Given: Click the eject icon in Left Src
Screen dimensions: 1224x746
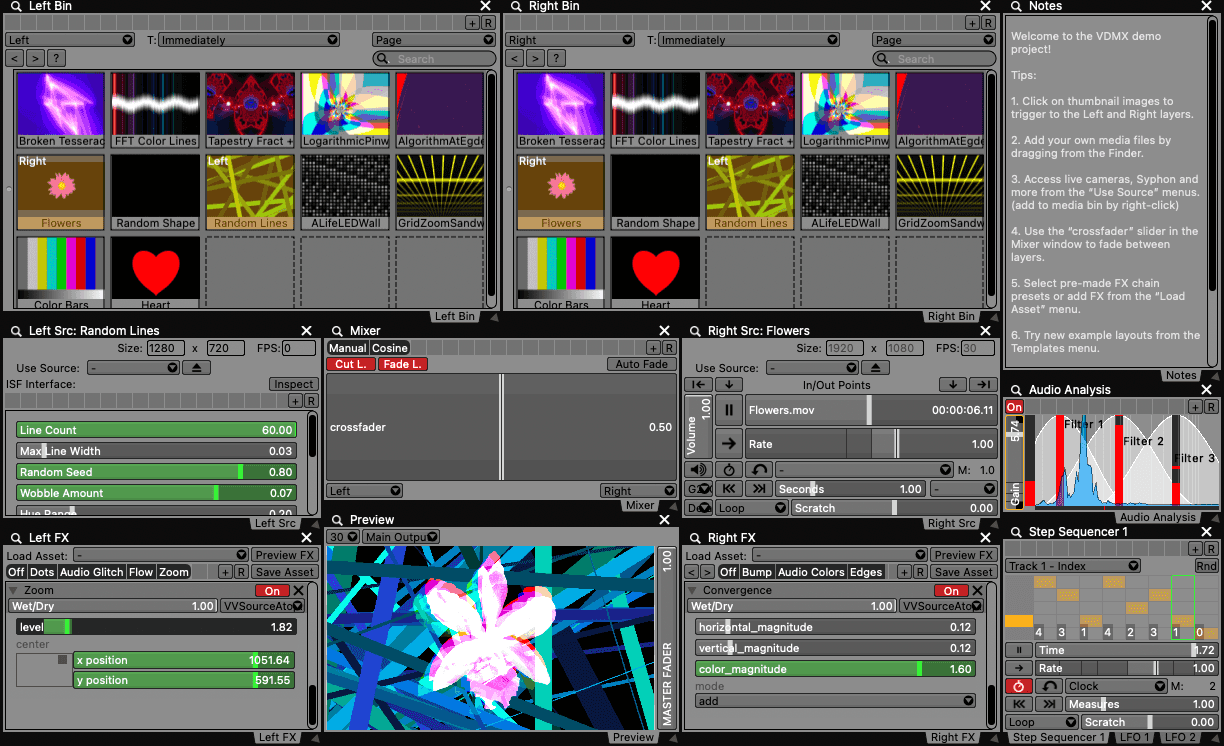Looking at the screenshot, I should pos(196,368).
